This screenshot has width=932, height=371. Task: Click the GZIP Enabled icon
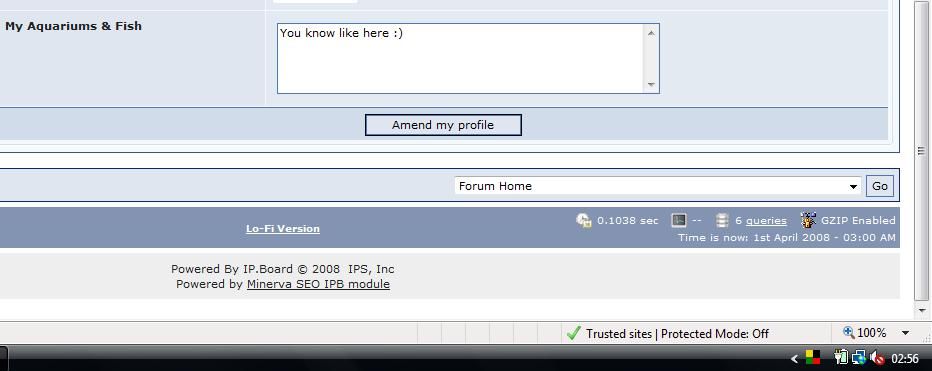click(x=808, y=220)
